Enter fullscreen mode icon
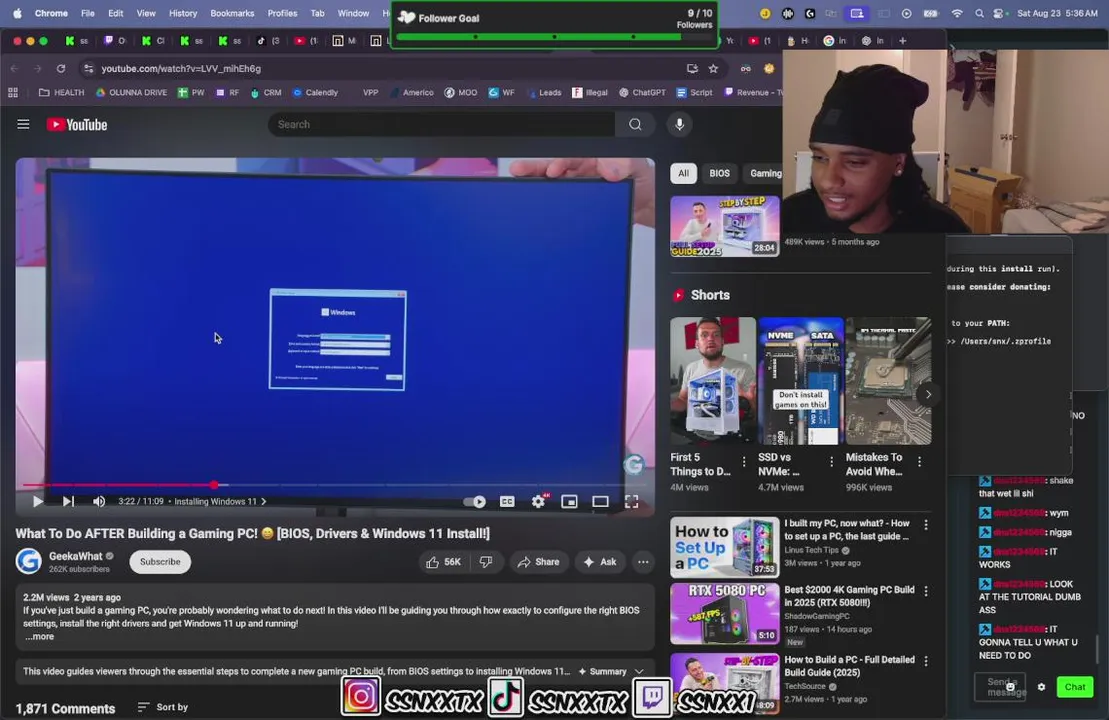1109x720 pixels. pos(632,501)
